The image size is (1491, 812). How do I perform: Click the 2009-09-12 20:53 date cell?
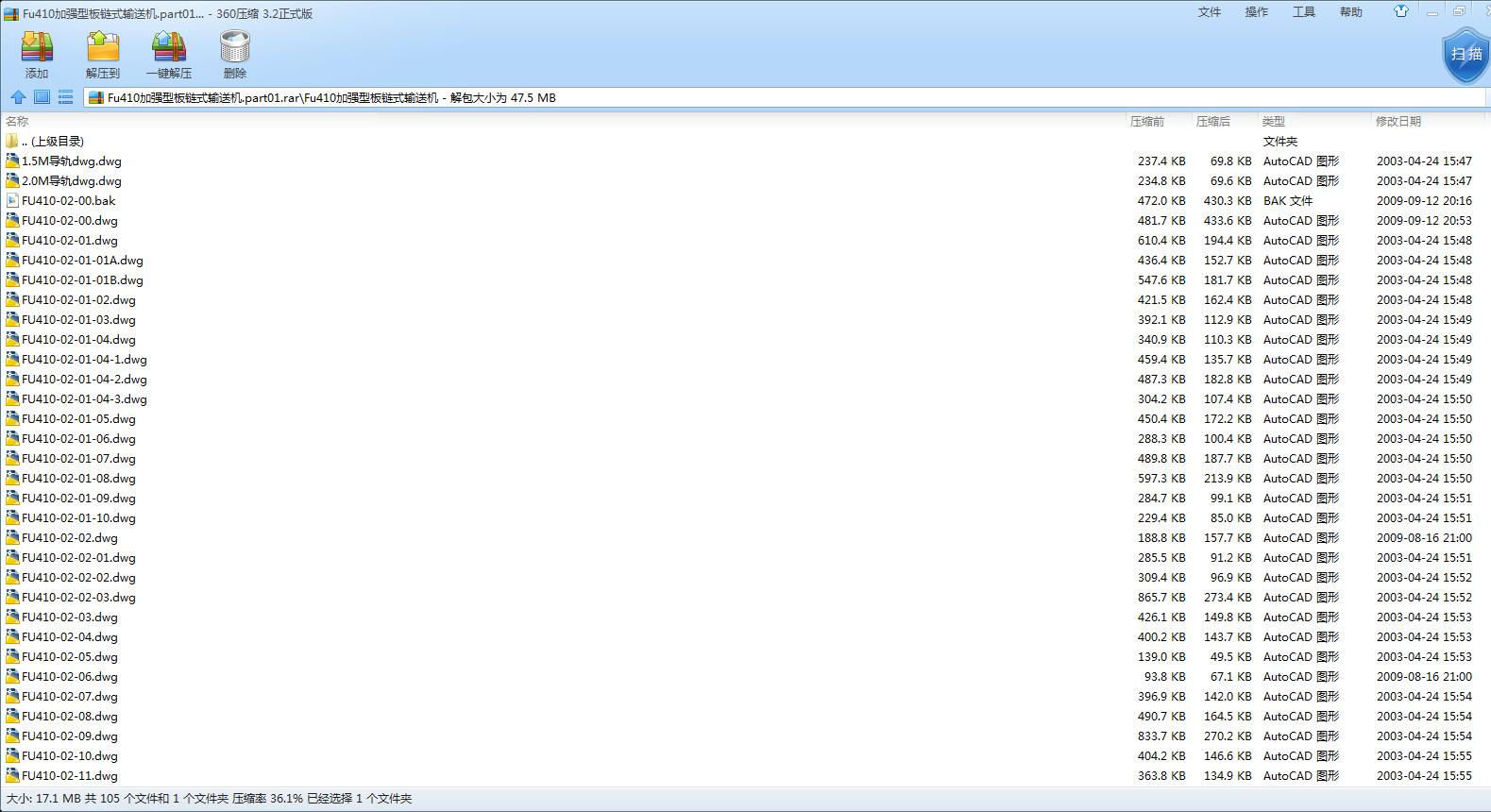point(1424,221)
